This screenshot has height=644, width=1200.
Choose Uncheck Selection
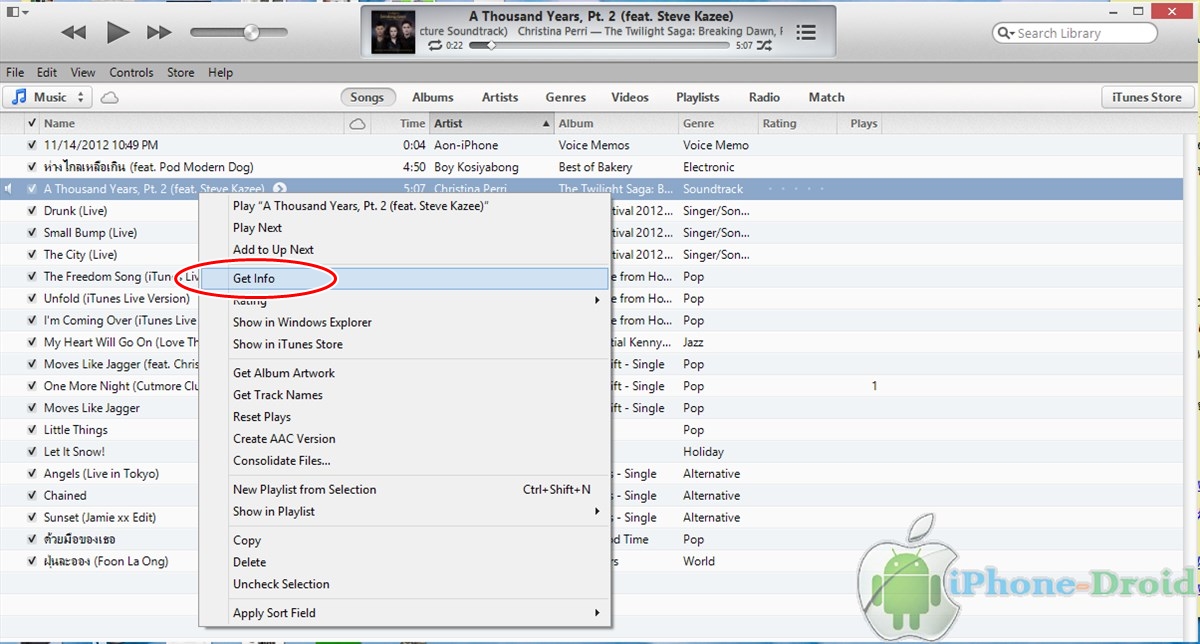coord(405,584)
